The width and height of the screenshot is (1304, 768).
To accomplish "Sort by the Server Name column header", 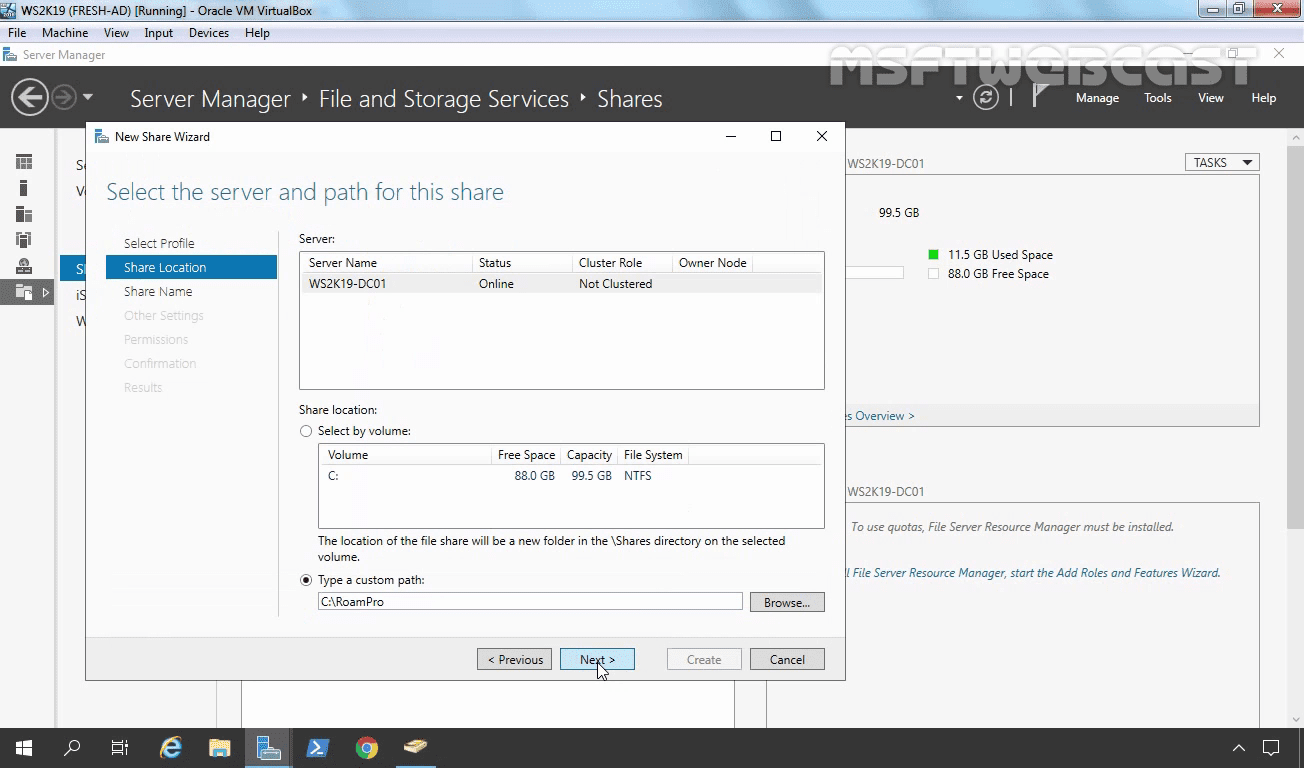I will click(387, 263).
